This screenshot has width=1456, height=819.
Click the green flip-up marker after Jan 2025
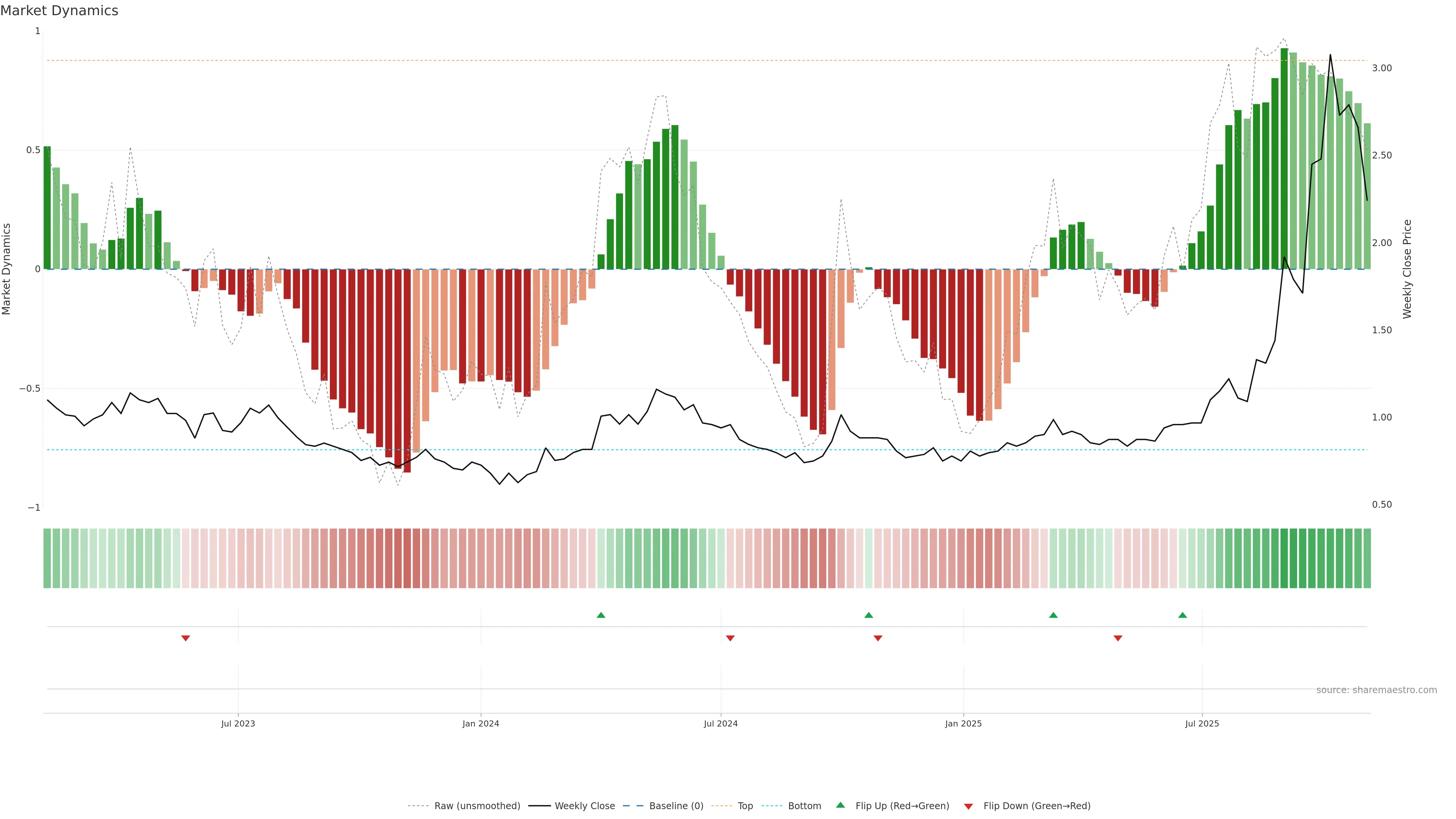pos(1053,615)
